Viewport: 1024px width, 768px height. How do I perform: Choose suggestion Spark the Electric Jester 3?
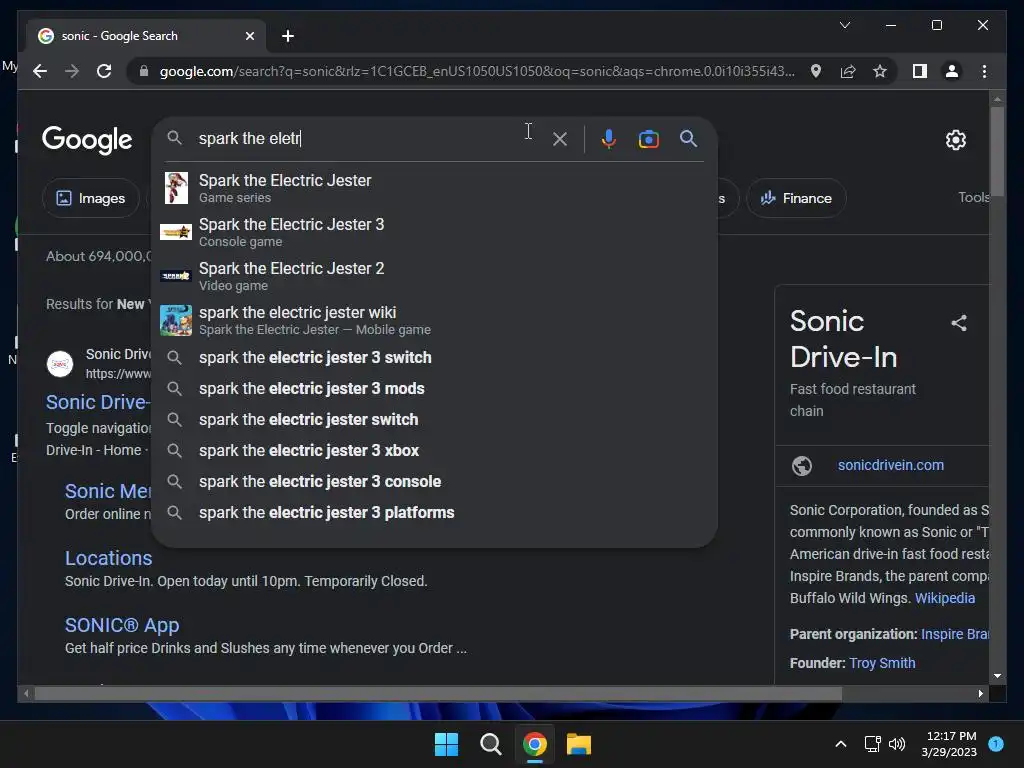434,232
